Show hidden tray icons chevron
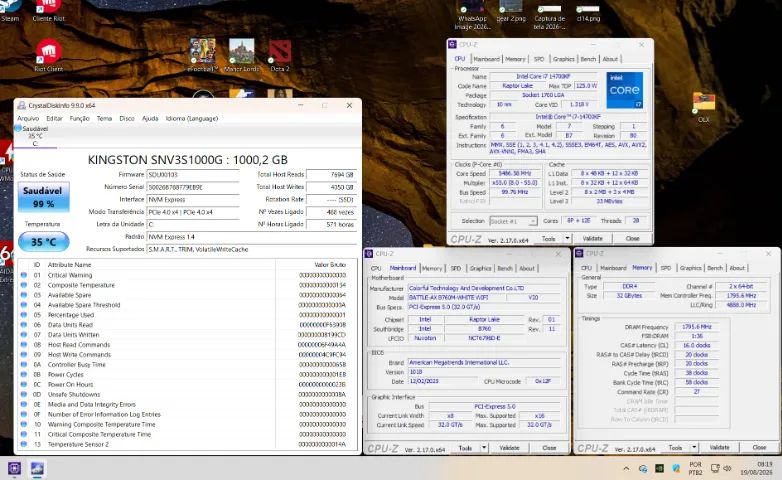 (626, 469)
